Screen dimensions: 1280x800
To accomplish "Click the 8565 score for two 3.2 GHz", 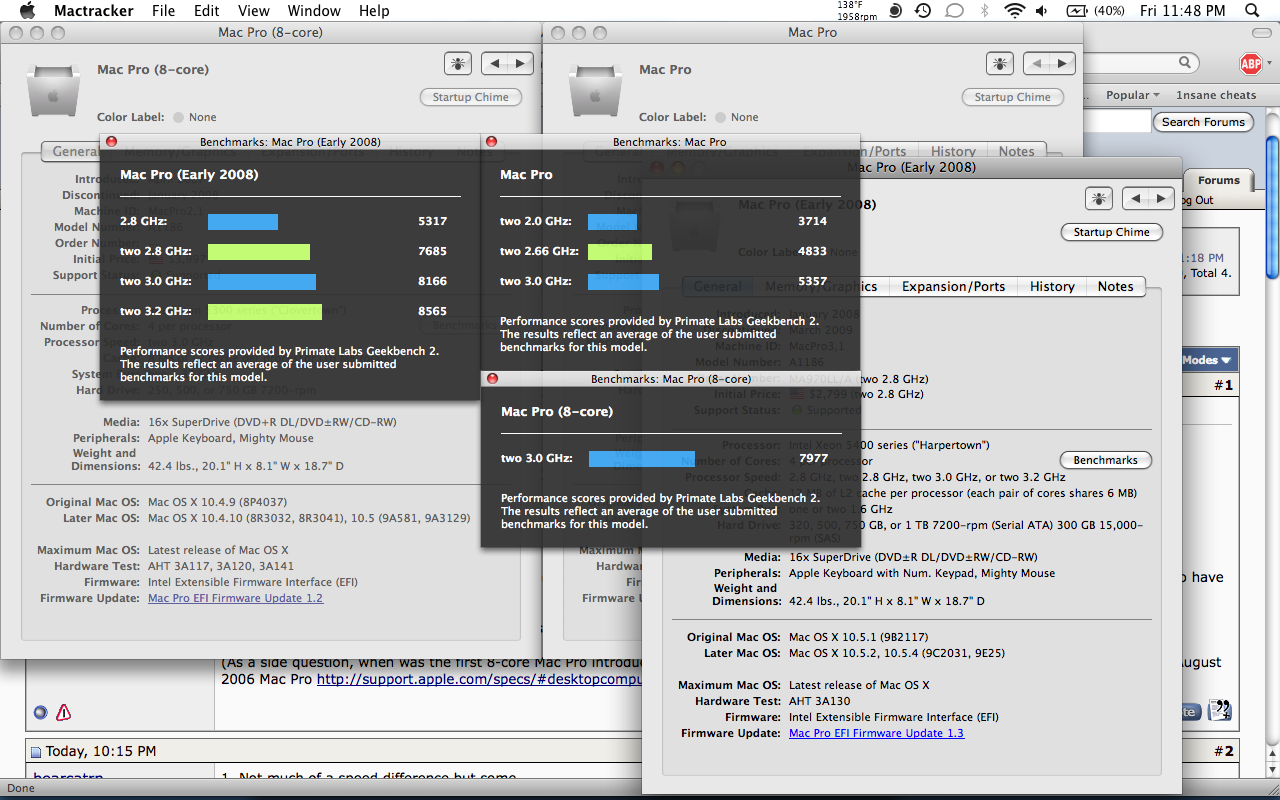I will point(432,311).
